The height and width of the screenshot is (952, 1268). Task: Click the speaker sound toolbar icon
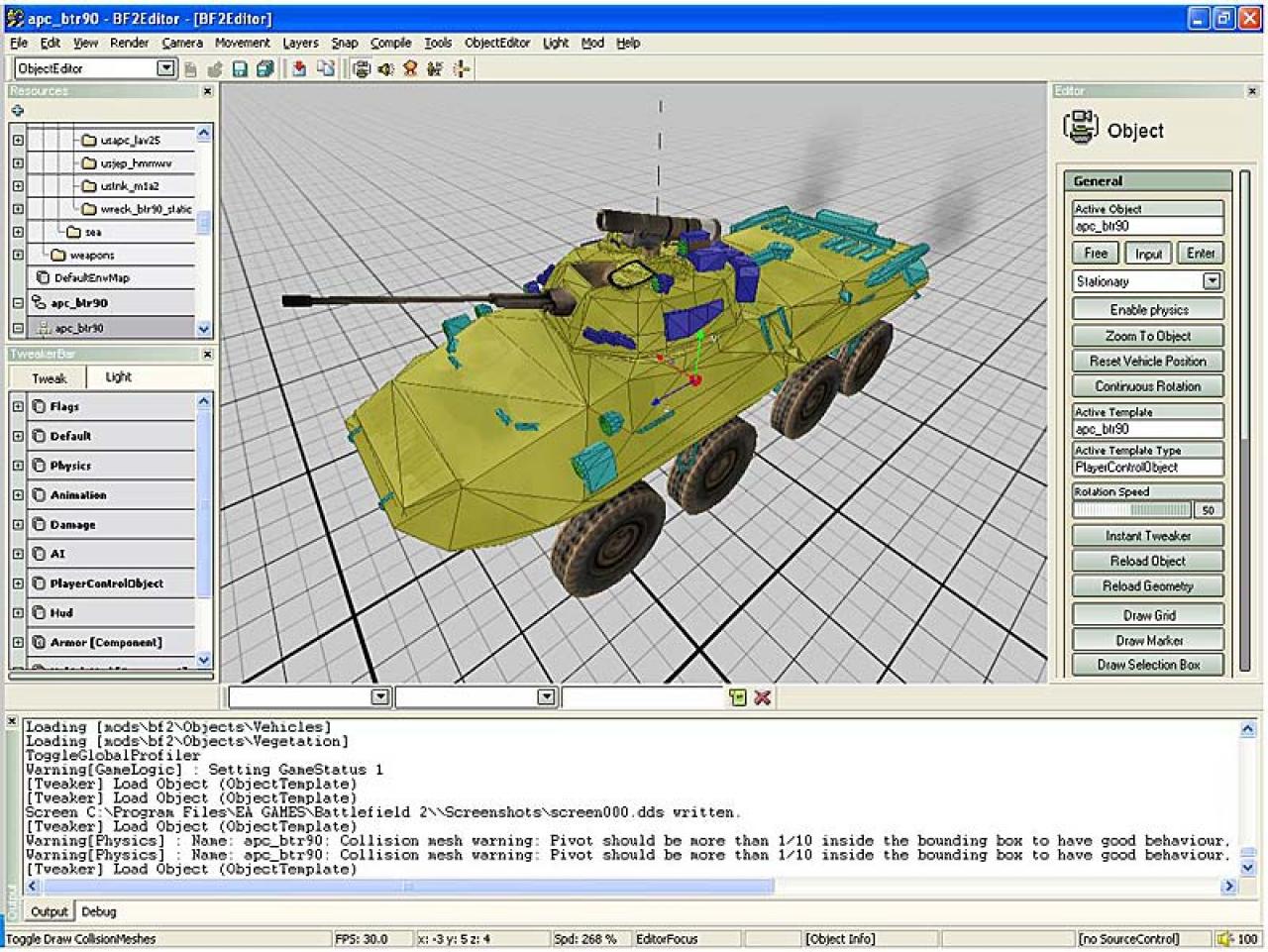click(386, 68)
